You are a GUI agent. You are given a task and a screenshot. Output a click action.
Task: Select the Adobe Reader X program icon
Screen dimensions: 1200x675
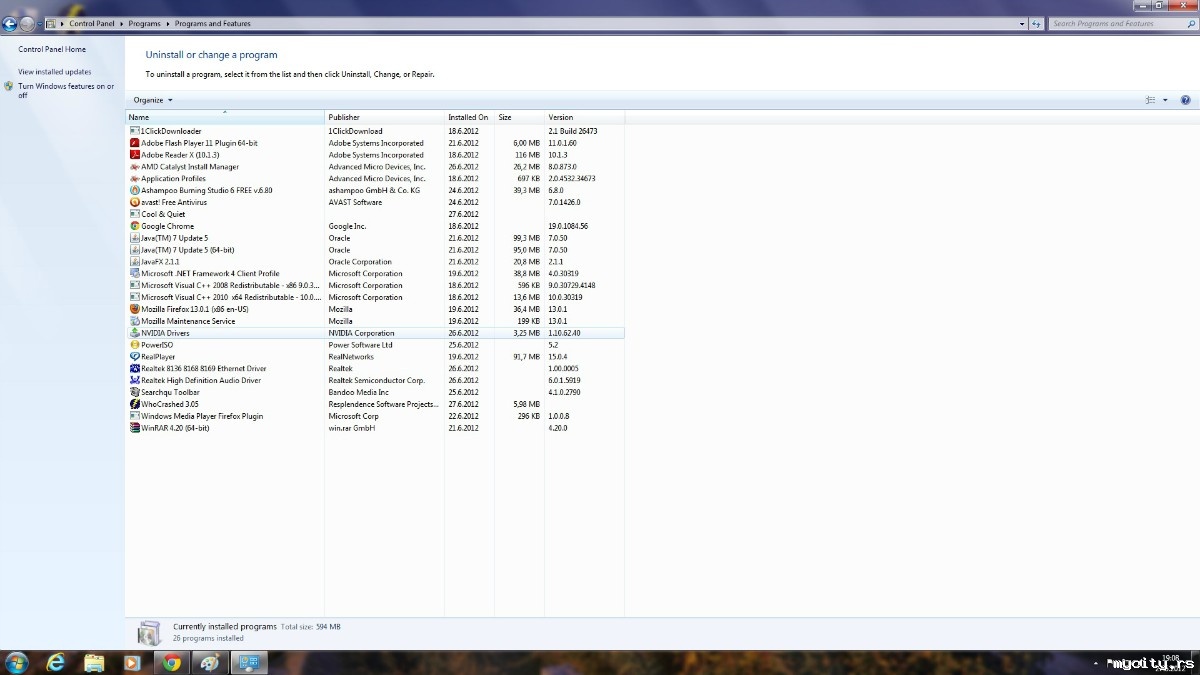tap(134, 155)
